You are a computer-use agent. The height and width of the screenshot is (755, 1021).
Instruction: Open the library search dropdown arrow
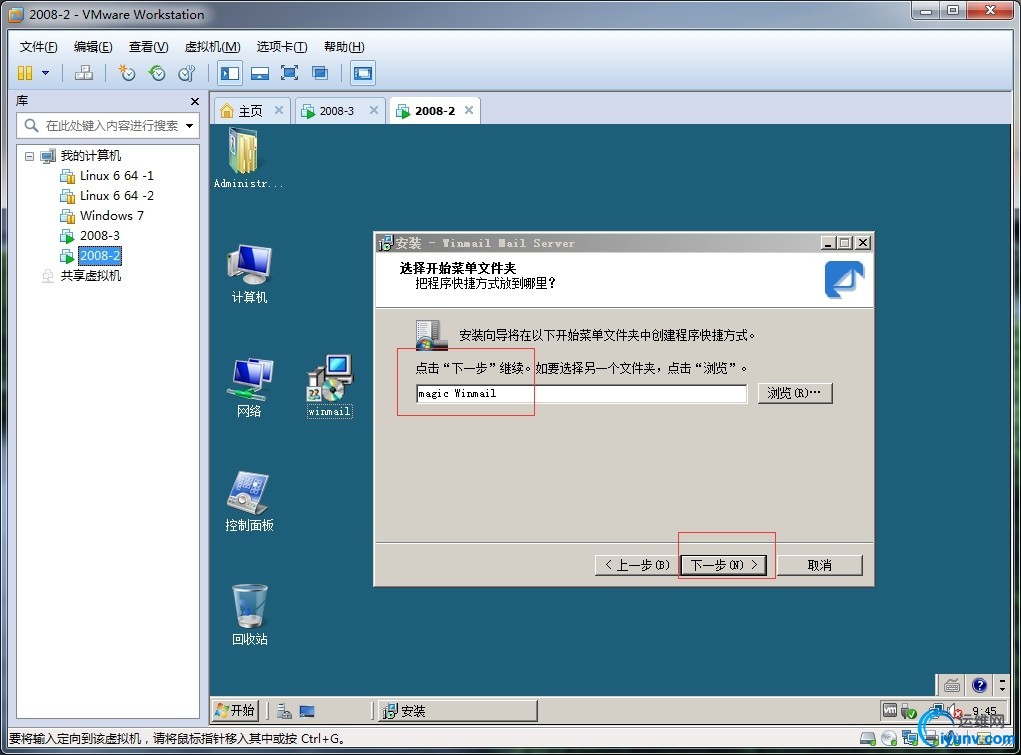click(189, 126)
